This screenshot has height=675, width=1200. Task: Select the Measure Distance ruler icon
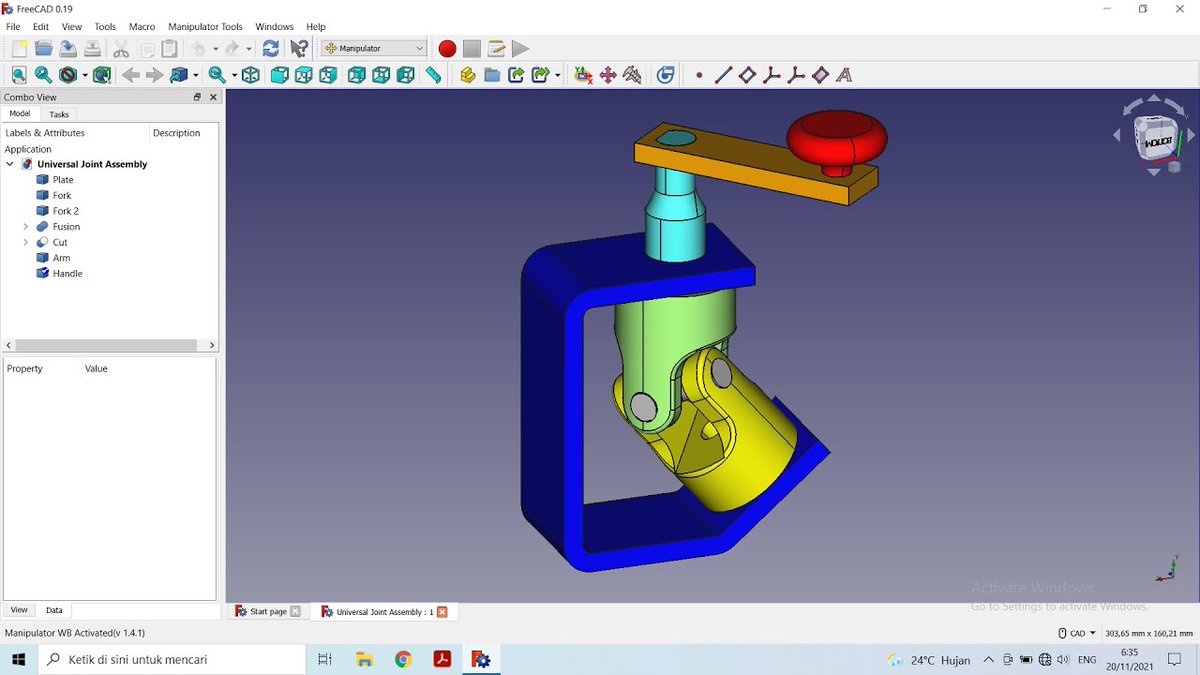tap(433, 75)
